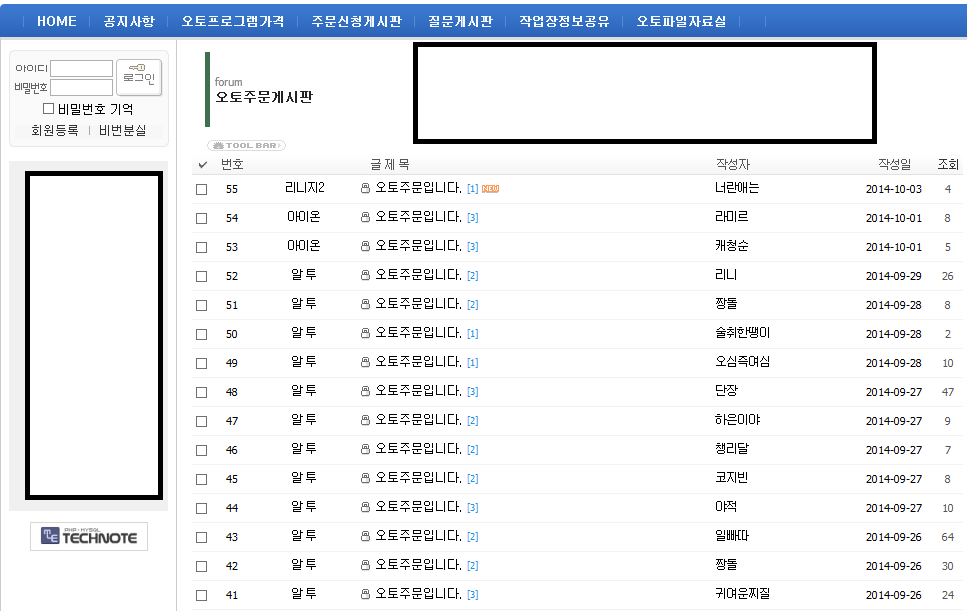Check the box beside post 43
Viewport: 967px width, 614px height.
[x=201, y=537]
